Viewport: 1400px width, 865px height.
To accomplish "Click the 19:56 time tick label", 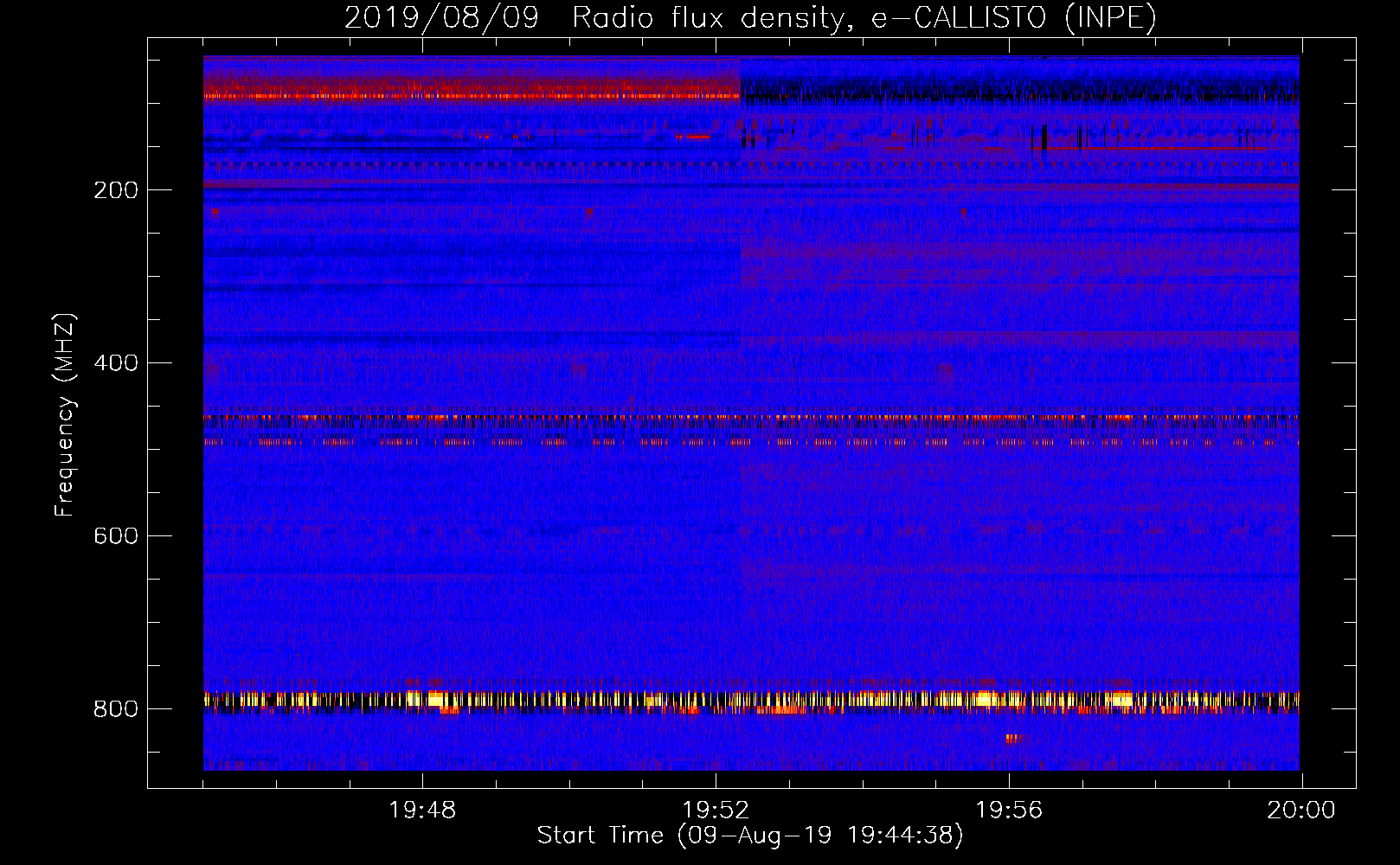I will [1009, 811].
